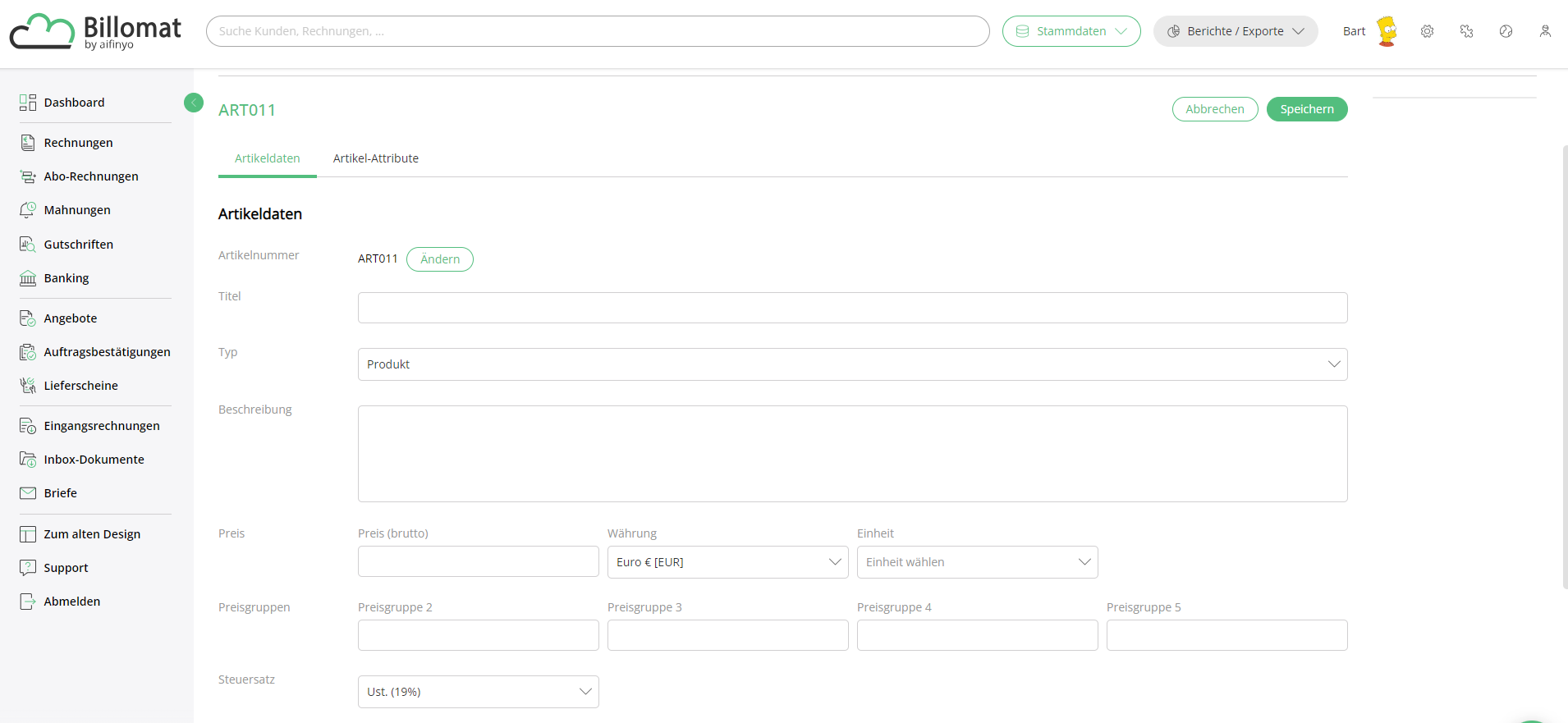Open the Einheit wählen dropdown
Image resolution: width=1568 pixels, height=723 pixels.
[977, 562]
